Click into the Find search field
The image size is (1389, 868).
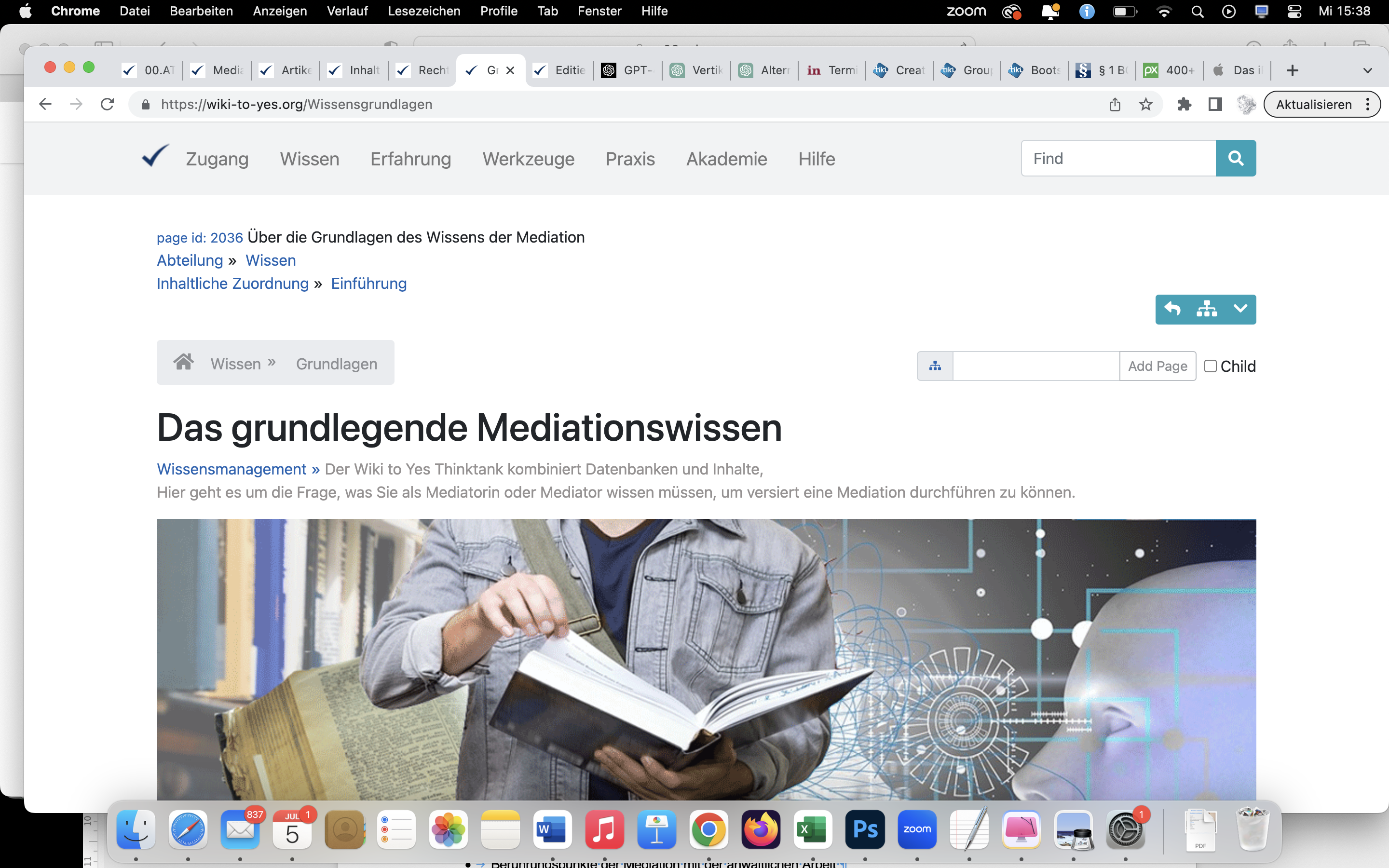coord(1118,159)
